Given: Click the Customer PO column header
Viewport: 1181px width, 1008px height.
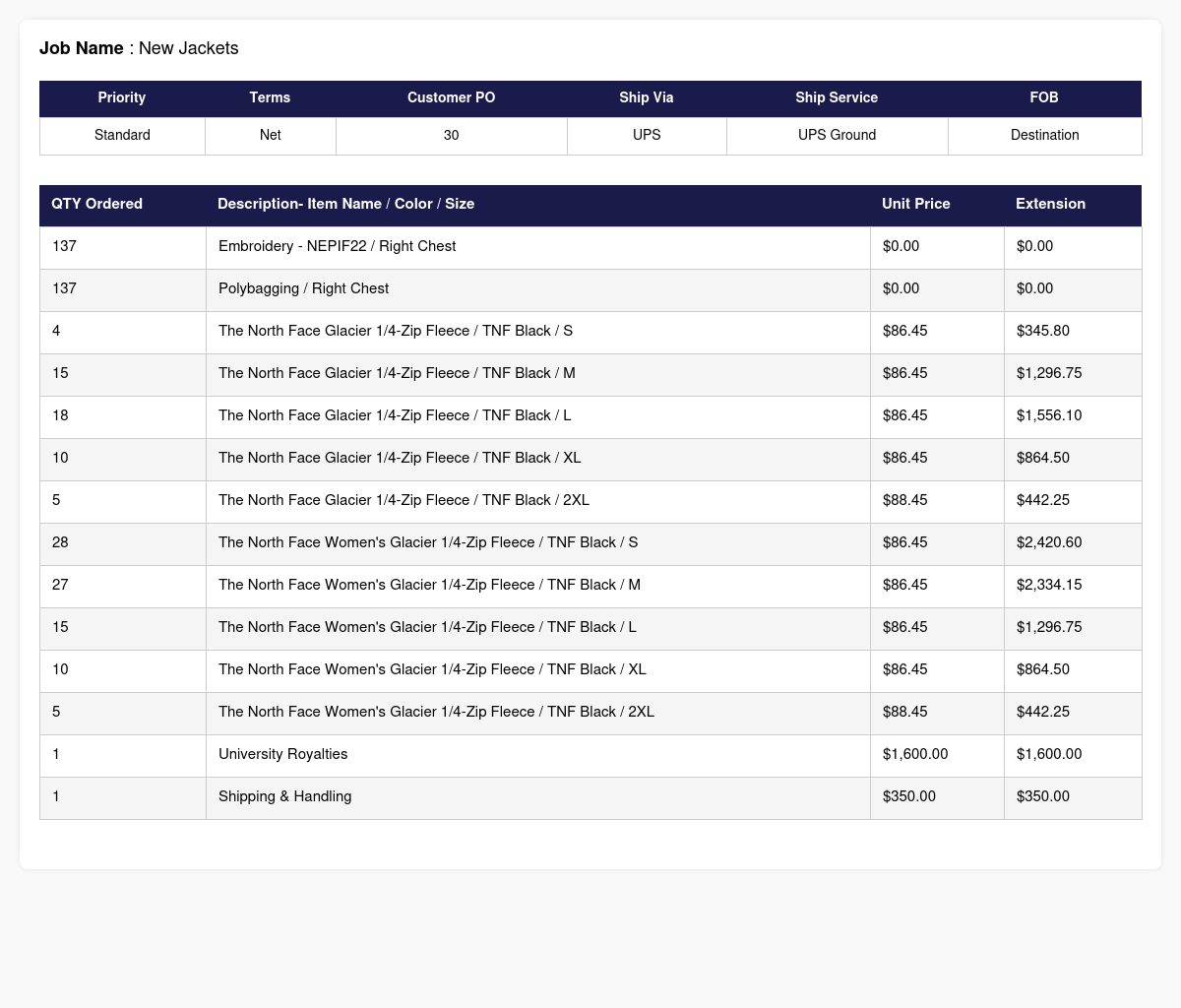Looking at the screenshot, I should (452, 97).
